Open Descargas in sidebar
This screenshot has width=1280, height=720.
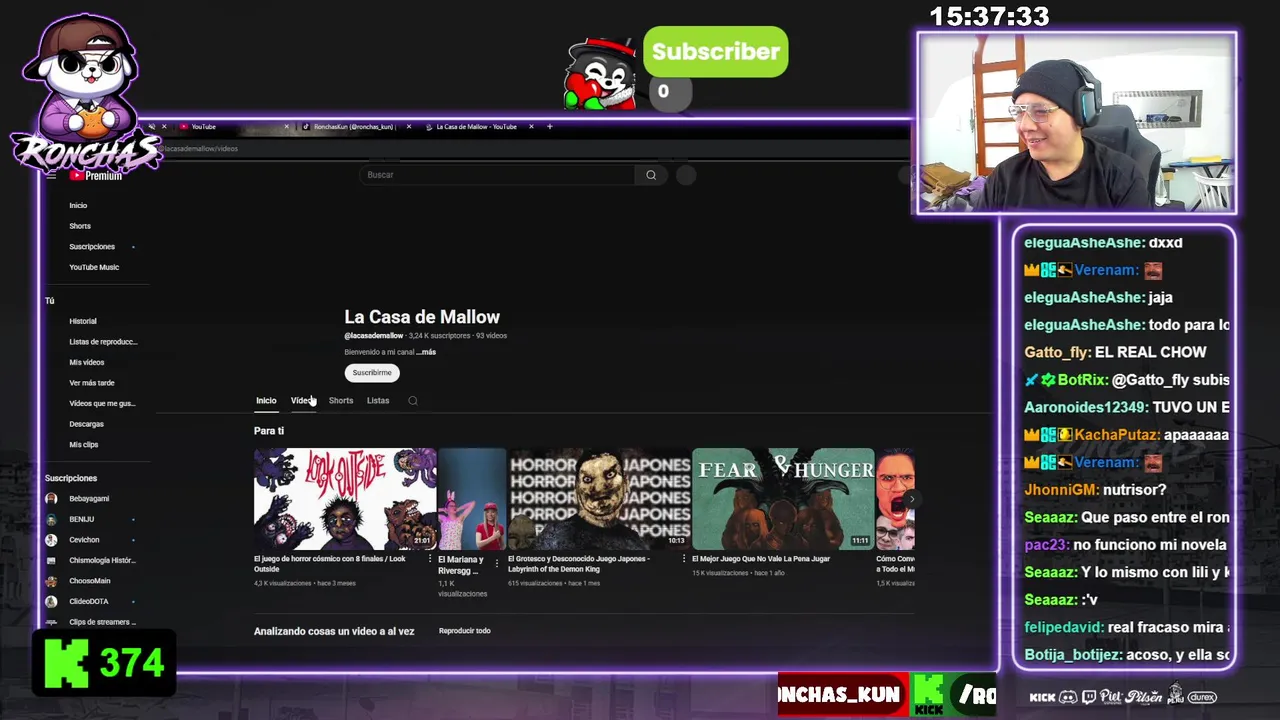click(x=86, y=424)
